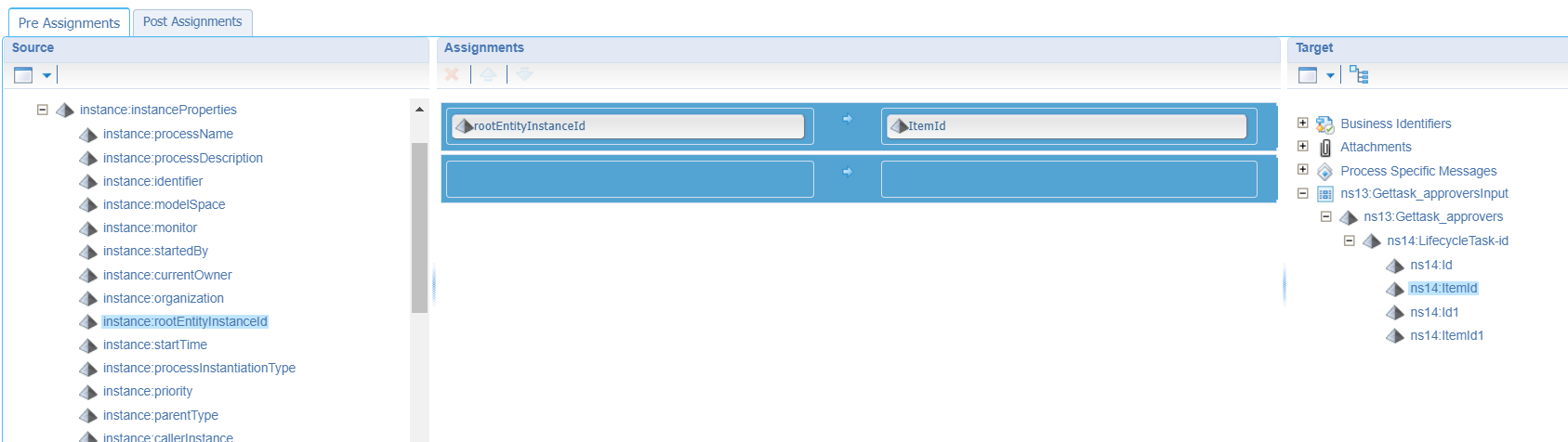Collapse the ns14:LifecycleTask-id node
This screenshot has width=1568, height=442.
point(1349,240)
